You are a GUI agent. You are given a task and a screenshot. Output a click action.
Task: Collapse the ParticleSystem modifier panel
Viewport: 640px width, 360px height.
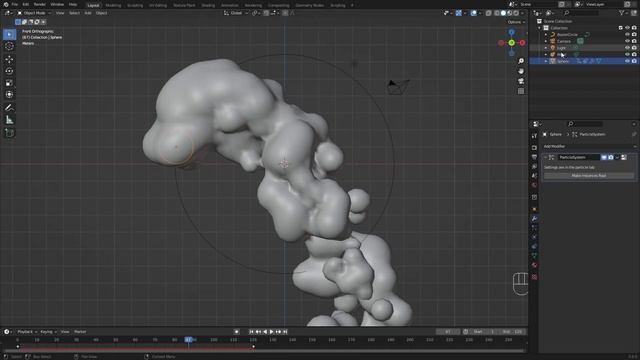pyautogui.click(x=545, y=157)
